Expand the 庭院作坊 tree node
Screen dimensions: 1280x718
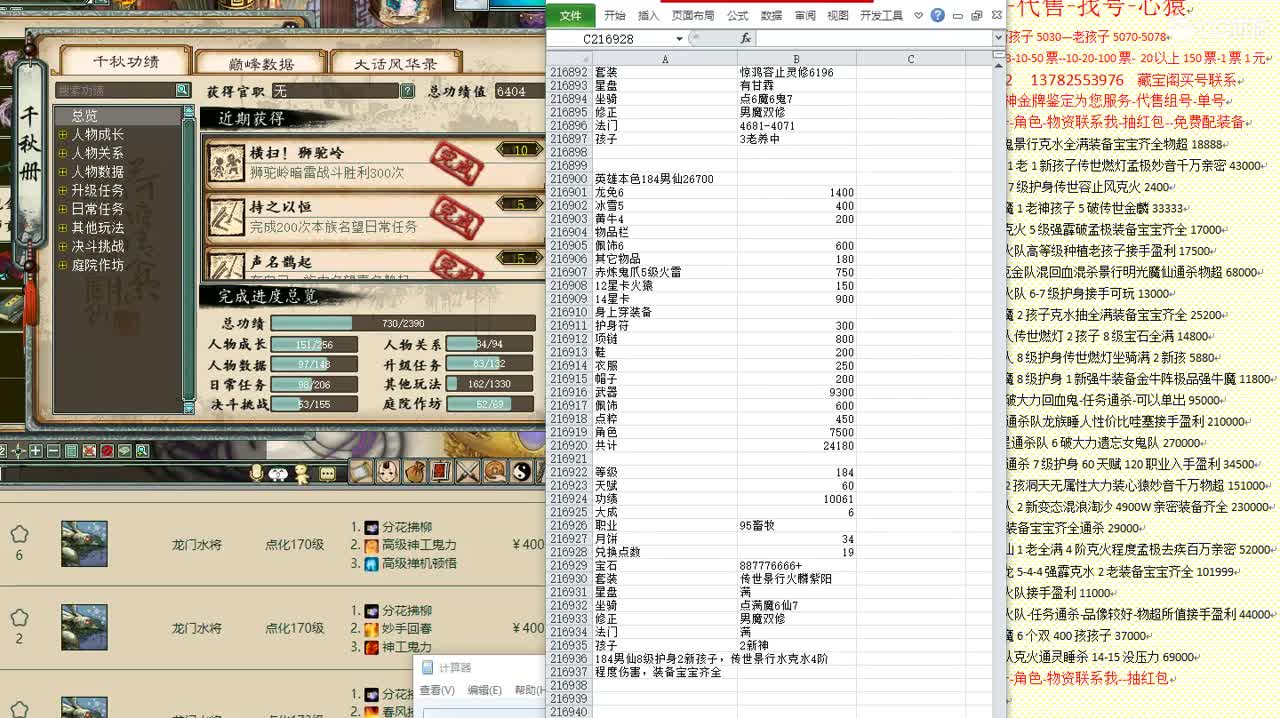[x=63, y=266]
